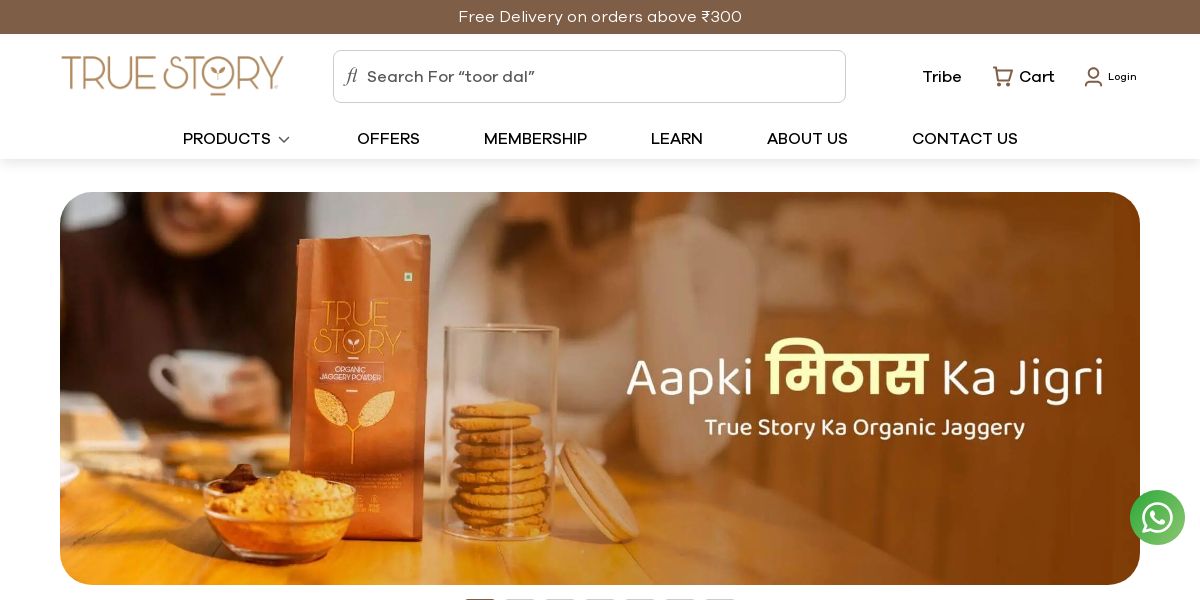Open the OFFERS page
The height and width of the screenshot is (600, 1200).
click(x=388, y=139)
